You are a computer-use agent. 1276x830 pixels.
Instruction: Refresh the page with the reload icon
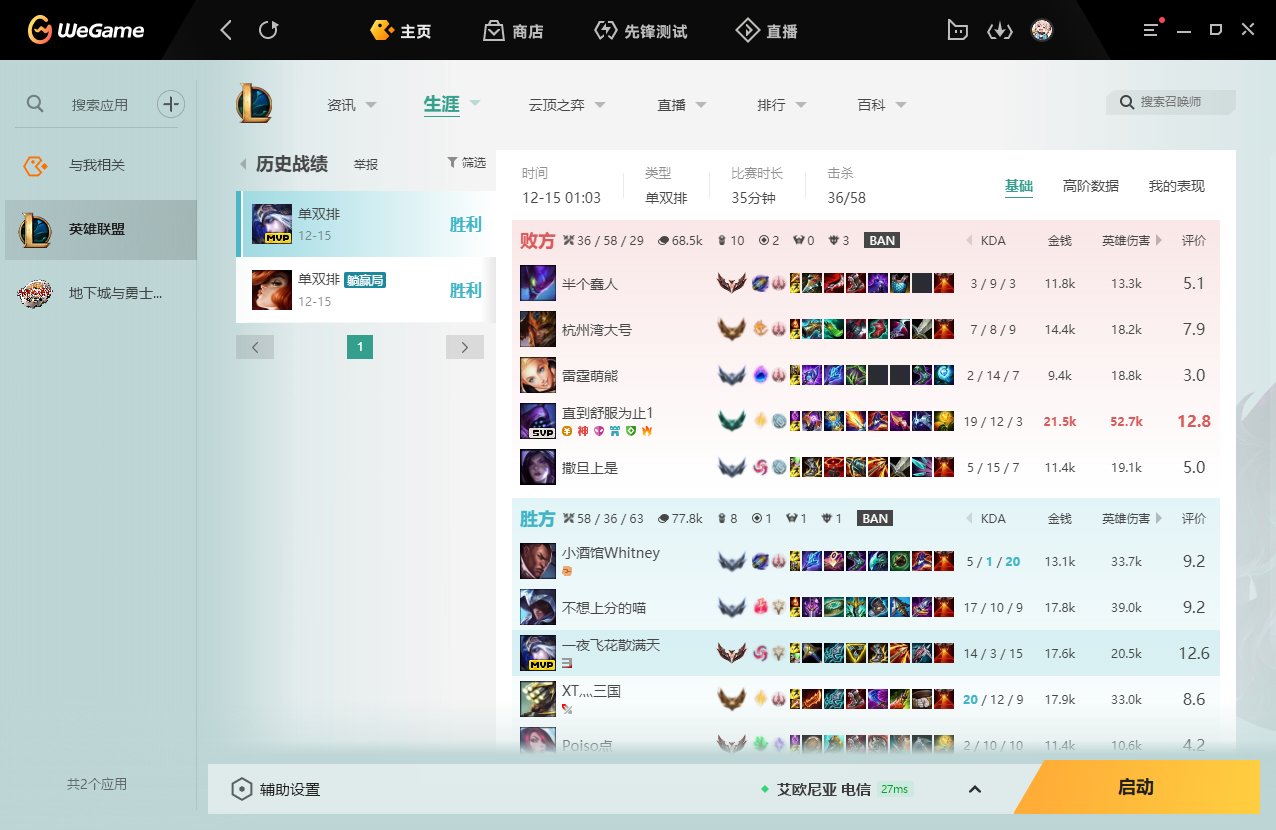[268, 30]
